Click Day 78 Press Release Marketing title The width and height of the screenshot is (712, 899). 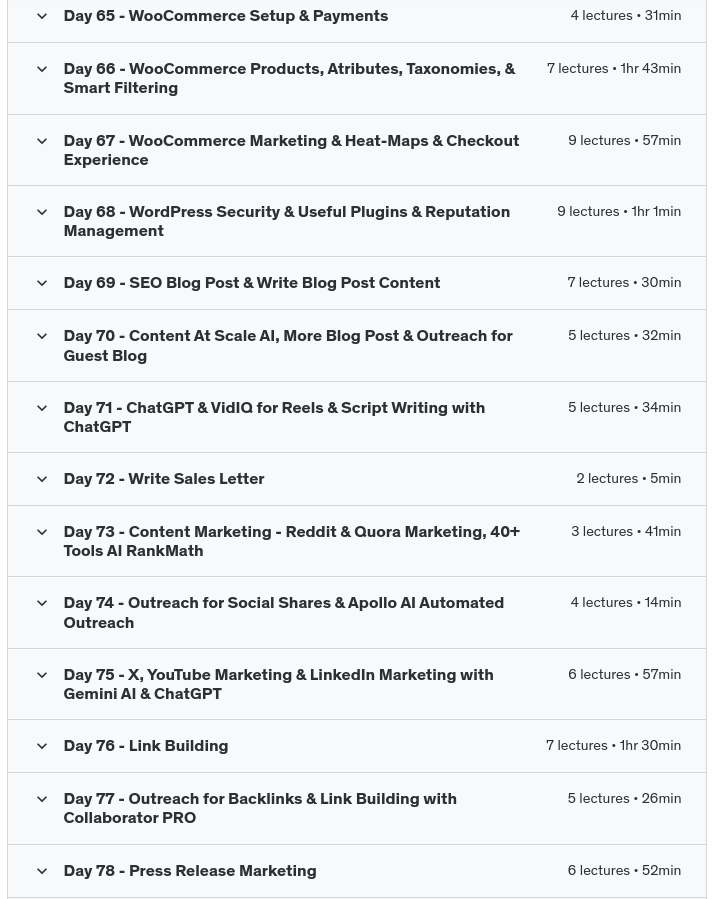(x=190, y=871)
